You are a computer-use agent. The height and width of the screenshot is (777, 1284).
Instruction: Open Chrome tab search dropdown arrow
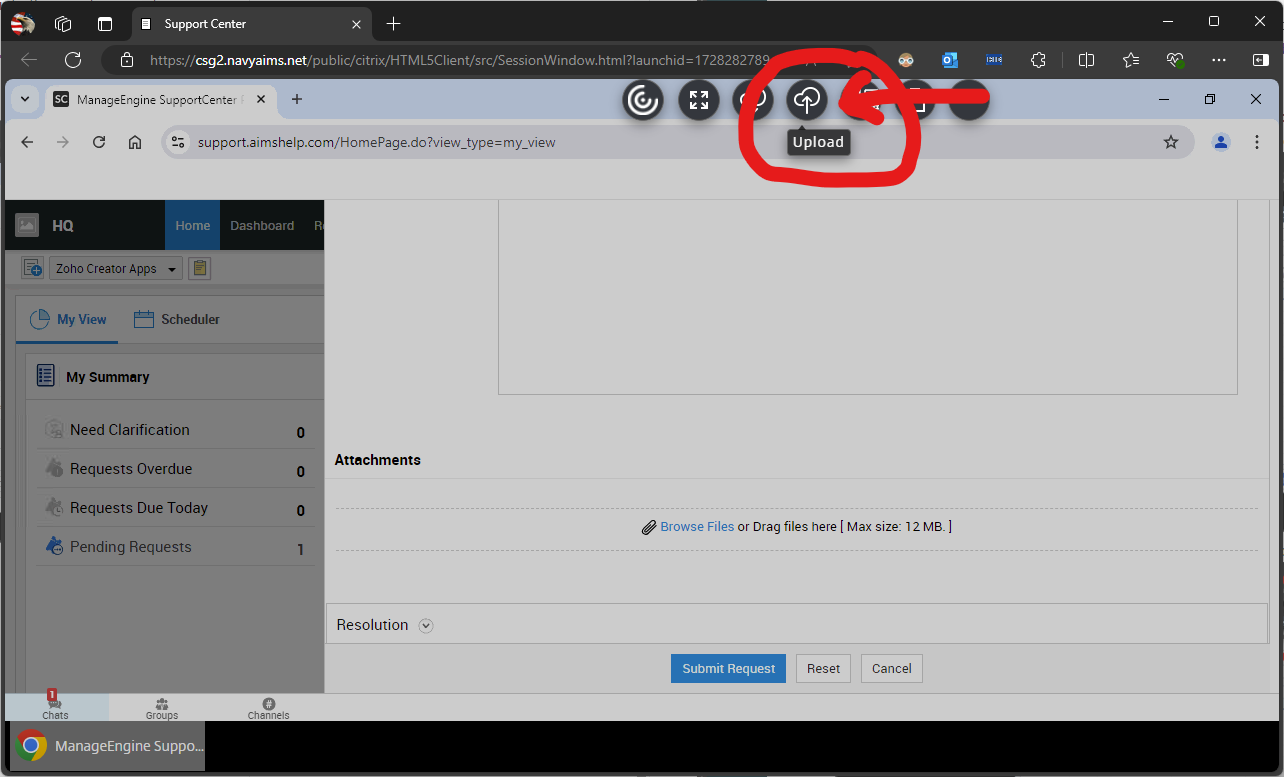24,99
